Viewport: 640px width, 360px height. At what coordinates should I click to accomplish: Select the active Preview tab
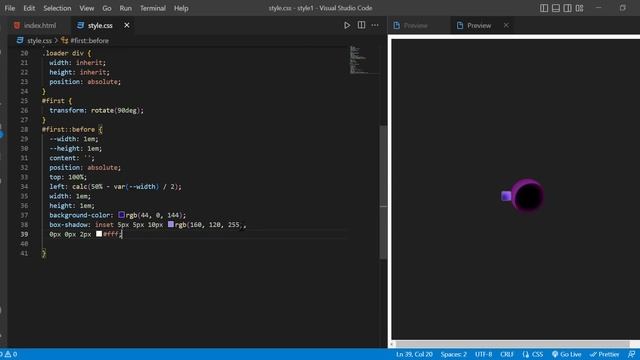tap(478, 25)
